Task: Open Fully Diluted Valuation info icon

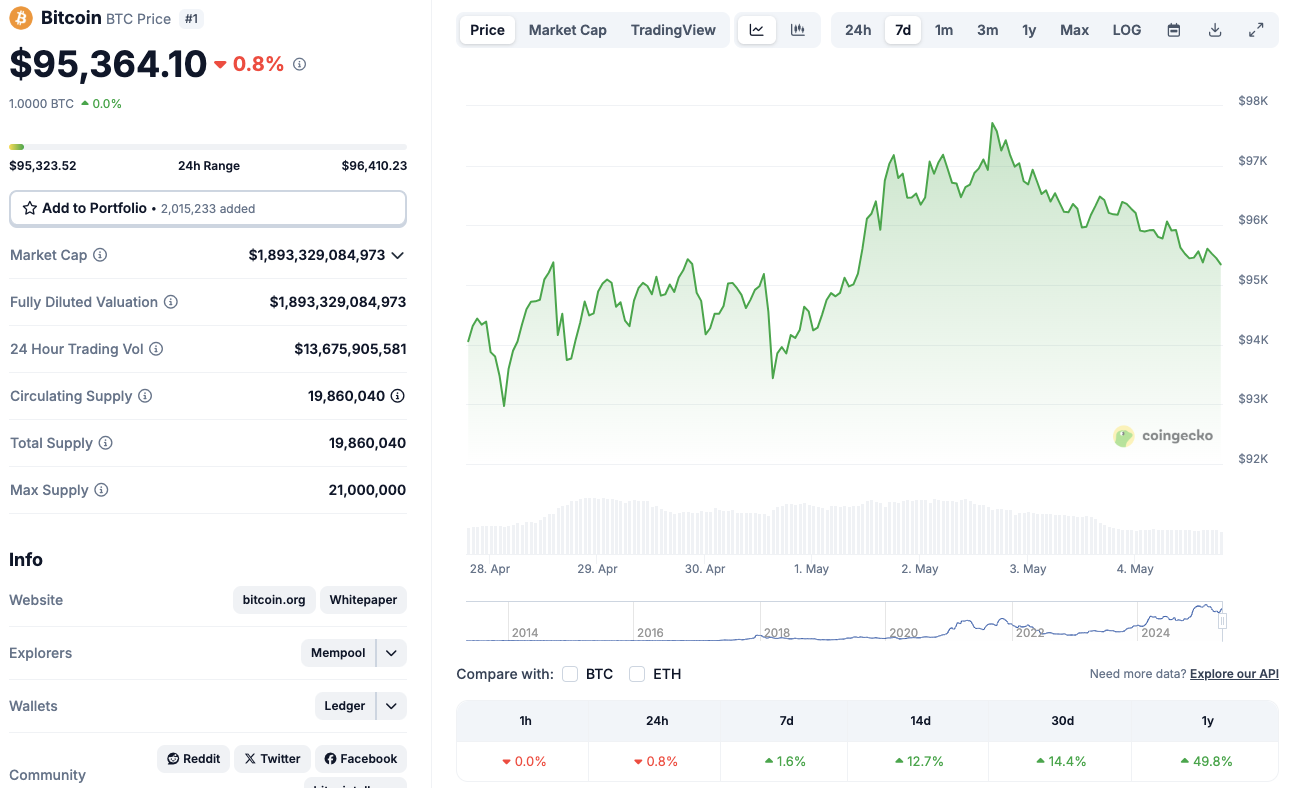Action: [x=171, y=302]
